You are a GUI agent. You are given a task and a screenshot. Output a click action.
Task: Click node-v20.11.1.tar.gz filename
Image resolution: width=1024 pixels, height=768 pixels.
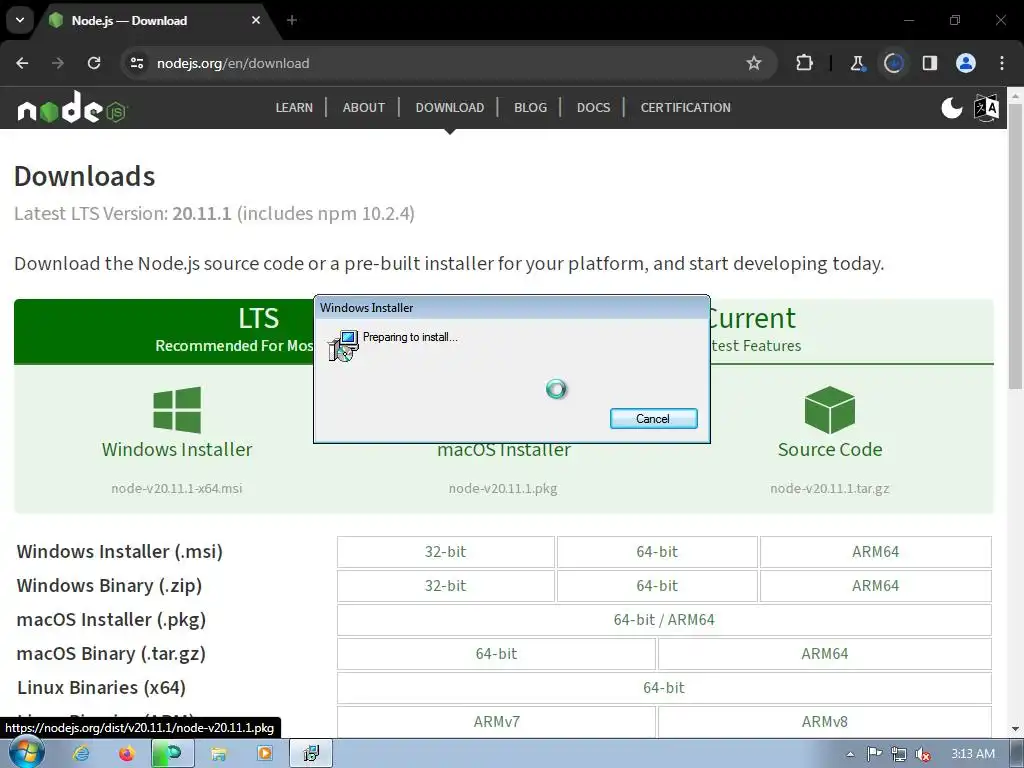829,488
